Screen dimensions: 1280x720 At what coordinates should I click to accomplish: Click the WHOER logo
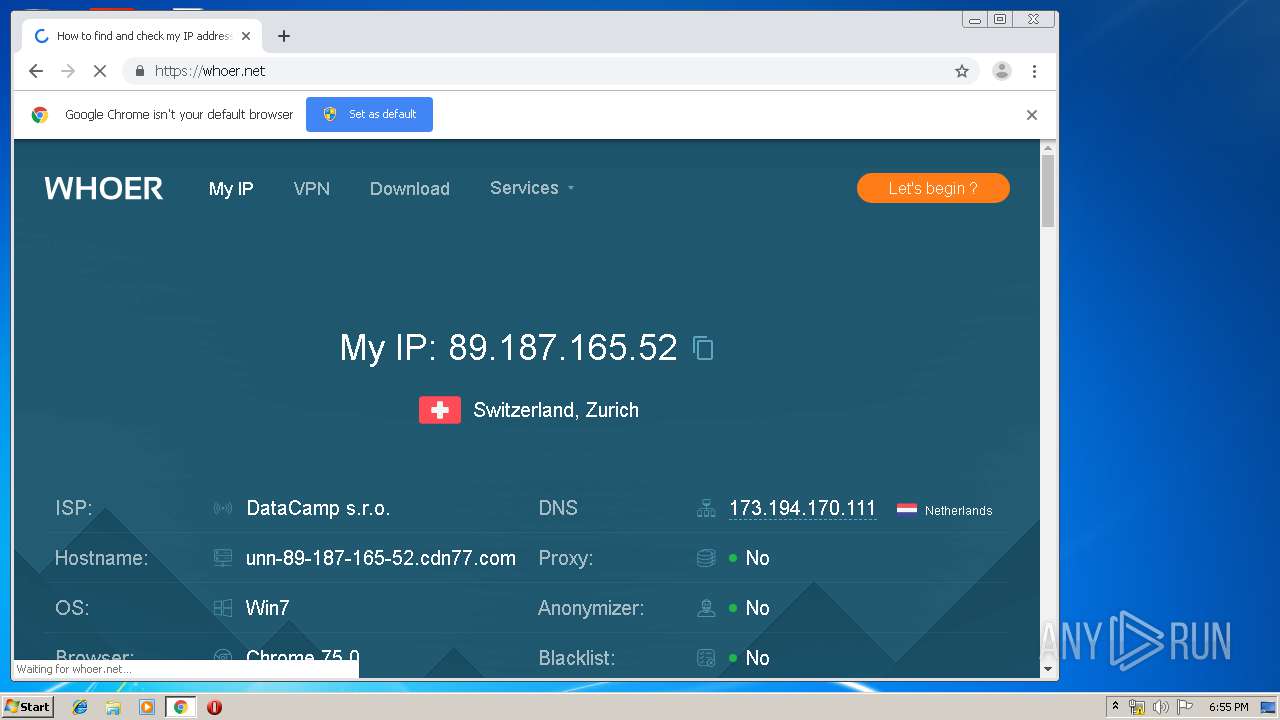[104, 188]
